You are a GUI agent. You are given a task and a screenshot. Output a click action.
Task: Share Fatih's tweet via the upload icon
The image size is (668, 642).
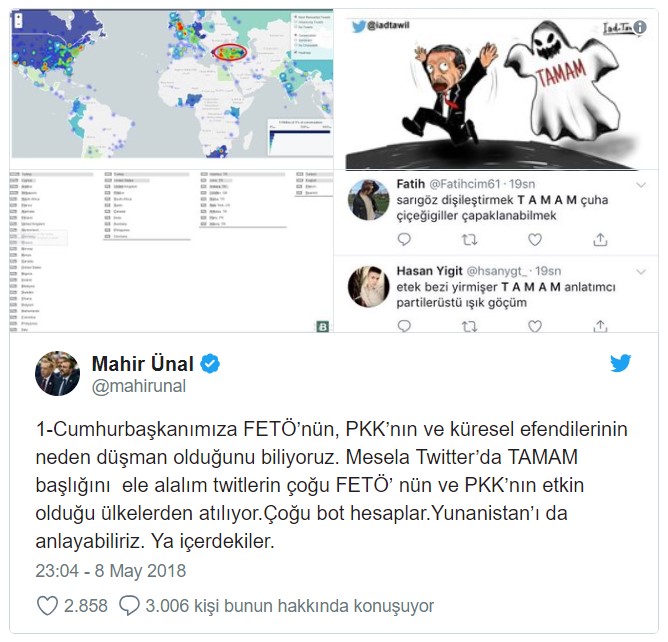(x=600, y=239)
